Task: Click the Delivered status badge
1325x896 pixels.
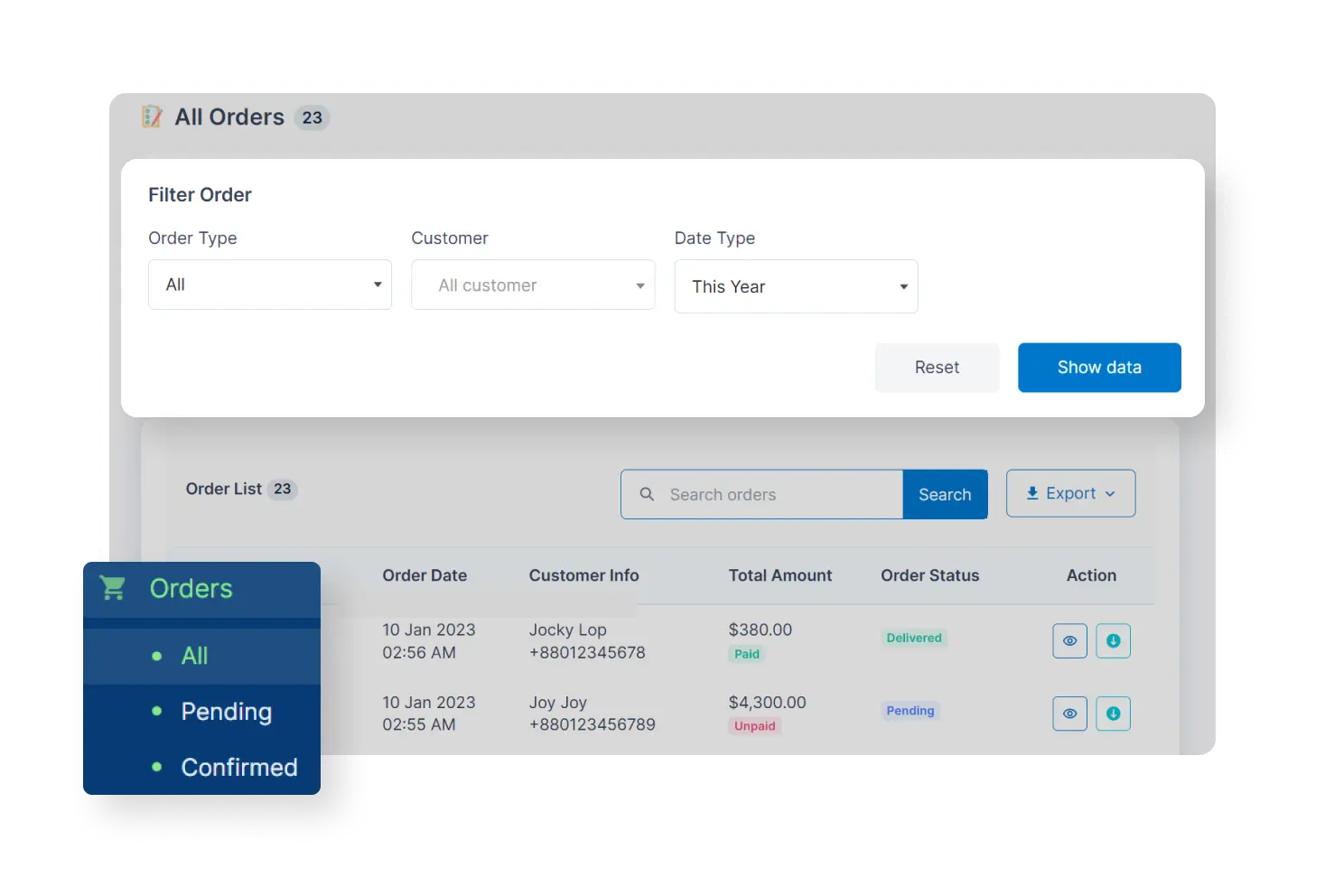Action: [x=913, y=638]
